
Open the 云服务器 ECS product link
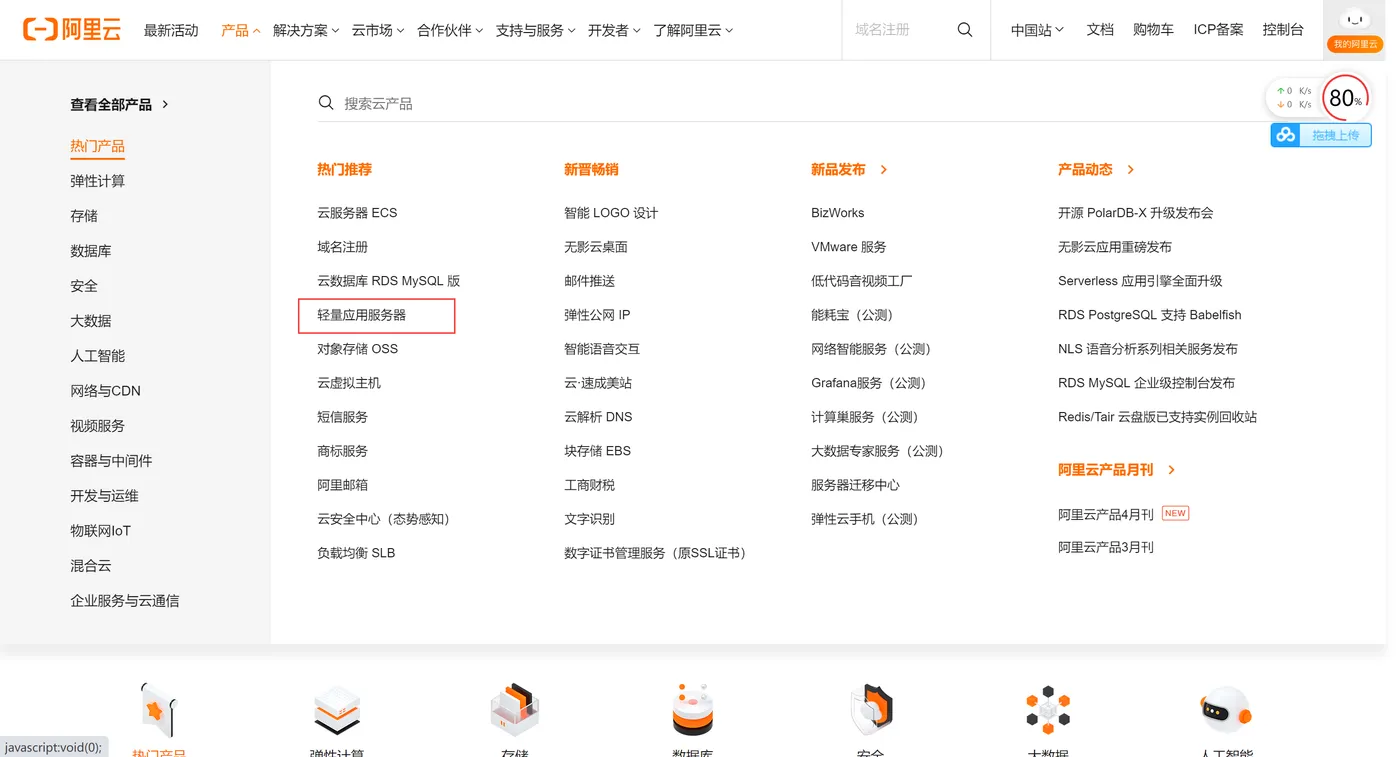pos(357,213)
